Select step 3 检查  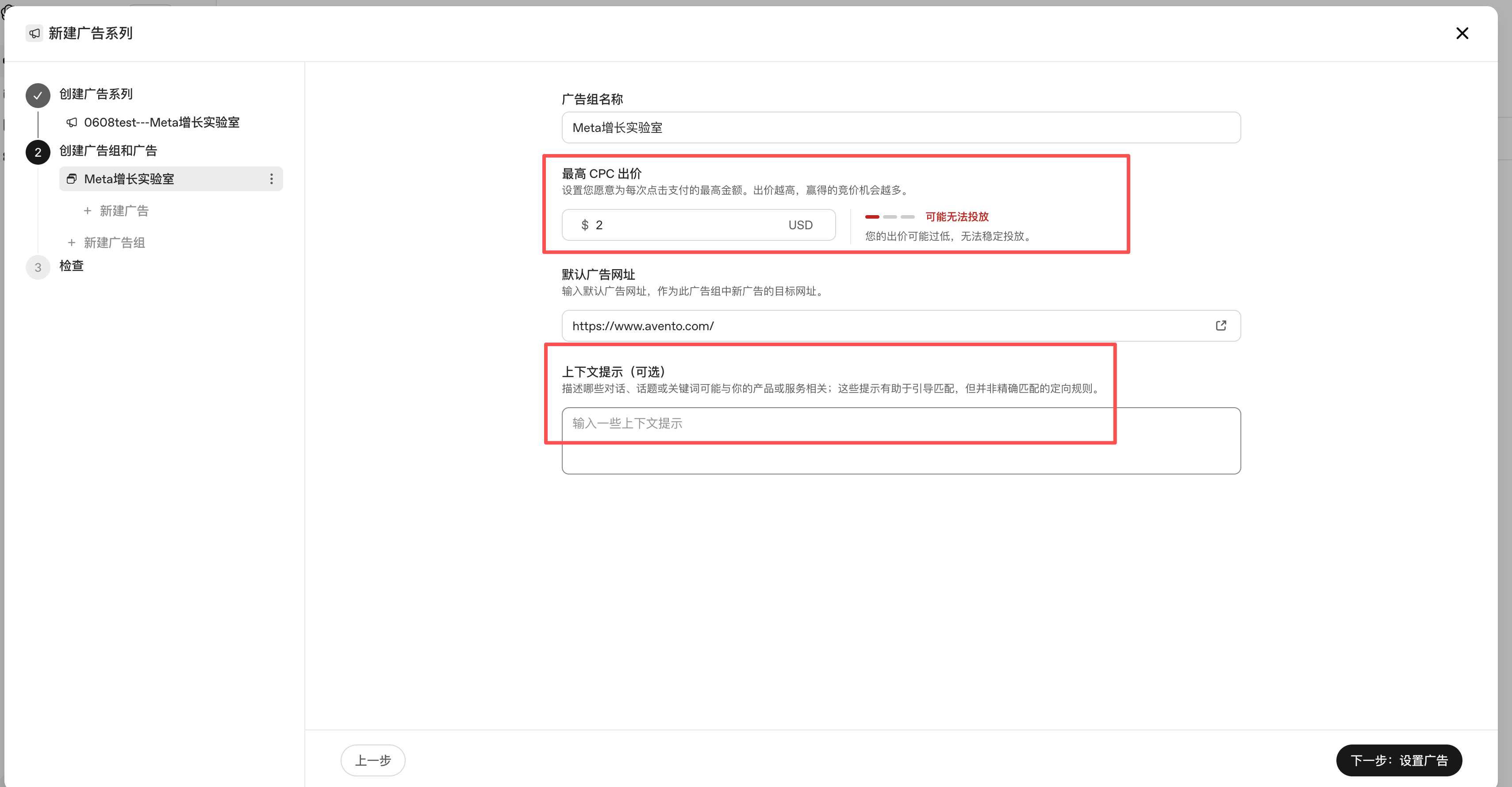71,266
